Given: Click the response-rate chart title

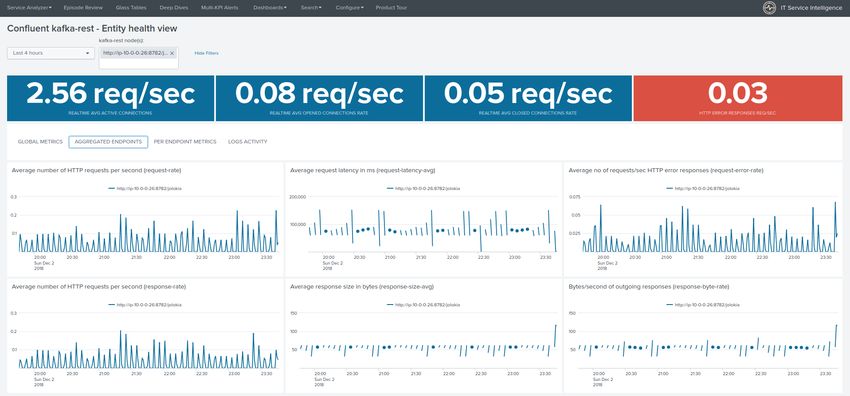Looking at the screenshot, I should tap(99, 287).
